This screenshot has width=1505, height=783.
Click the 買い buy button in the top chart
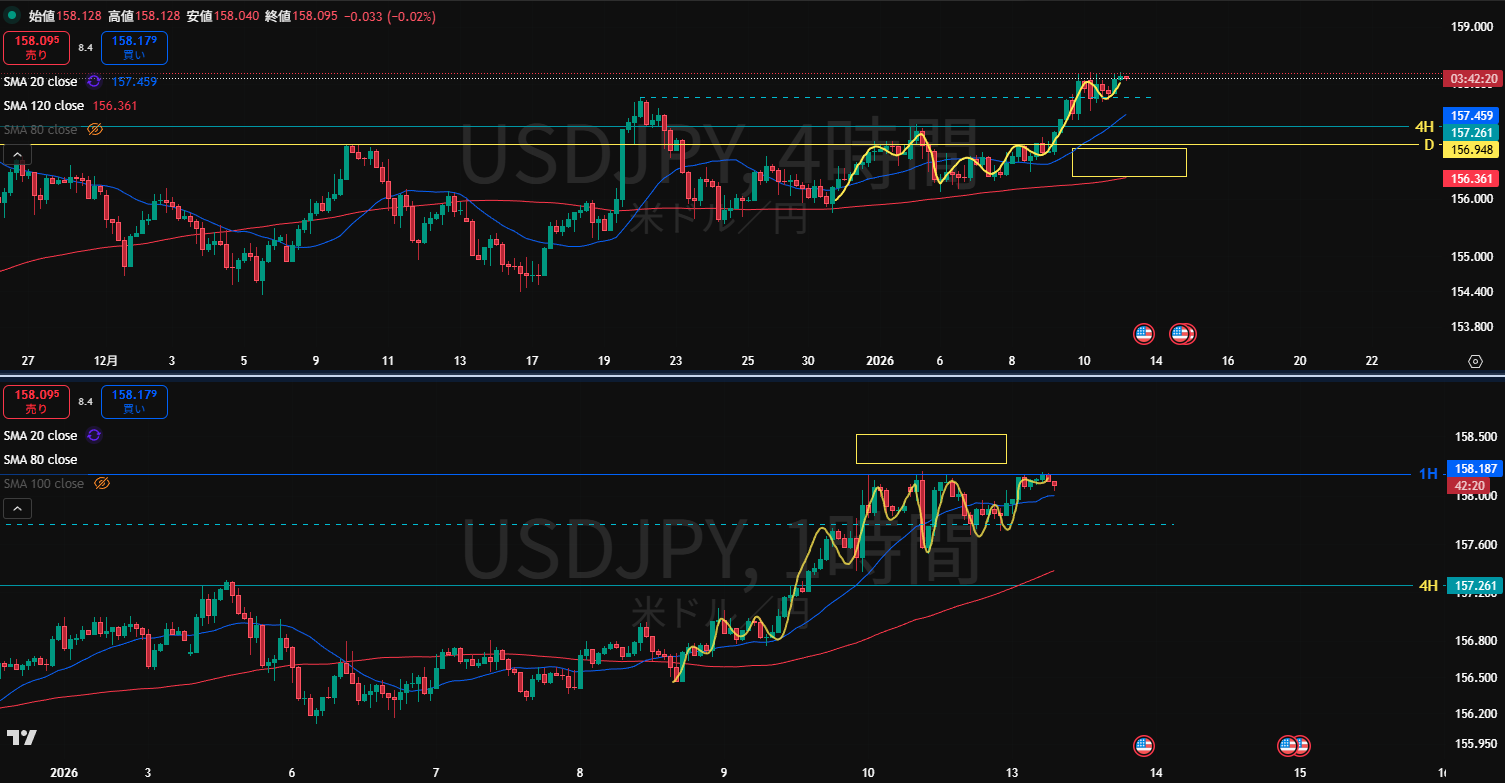[x=134, y=48]
